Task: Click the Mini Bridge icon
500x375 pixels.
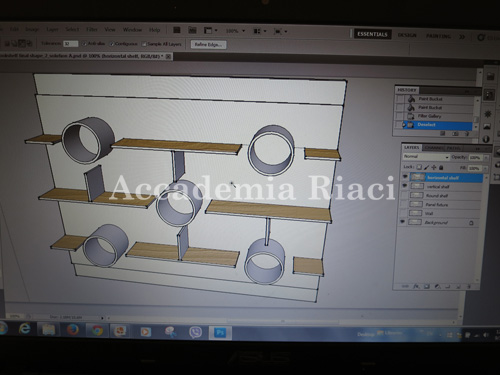Action: (x=192, y=30)
